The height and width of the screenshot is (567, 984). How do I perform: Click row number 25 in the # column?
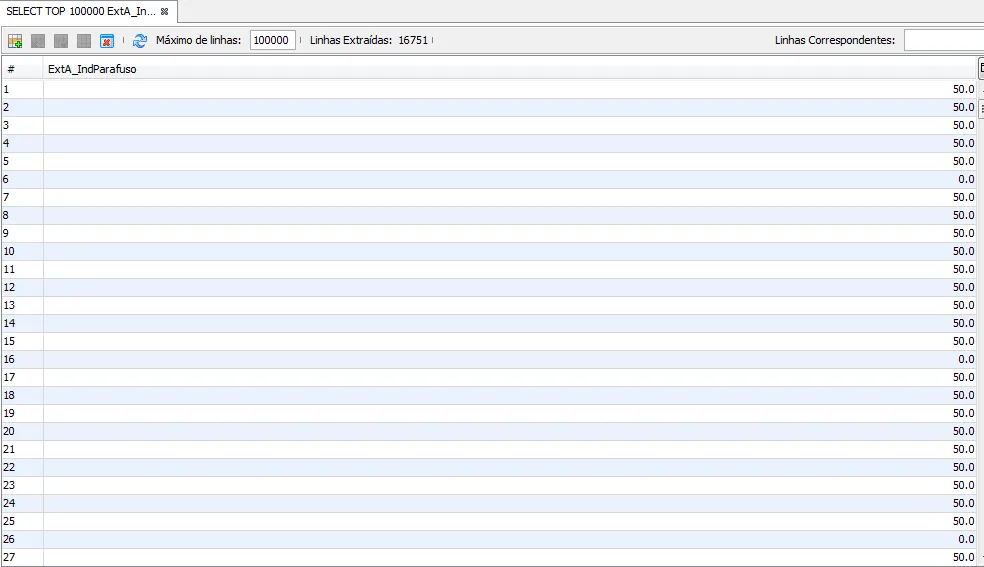coord(9,521)
